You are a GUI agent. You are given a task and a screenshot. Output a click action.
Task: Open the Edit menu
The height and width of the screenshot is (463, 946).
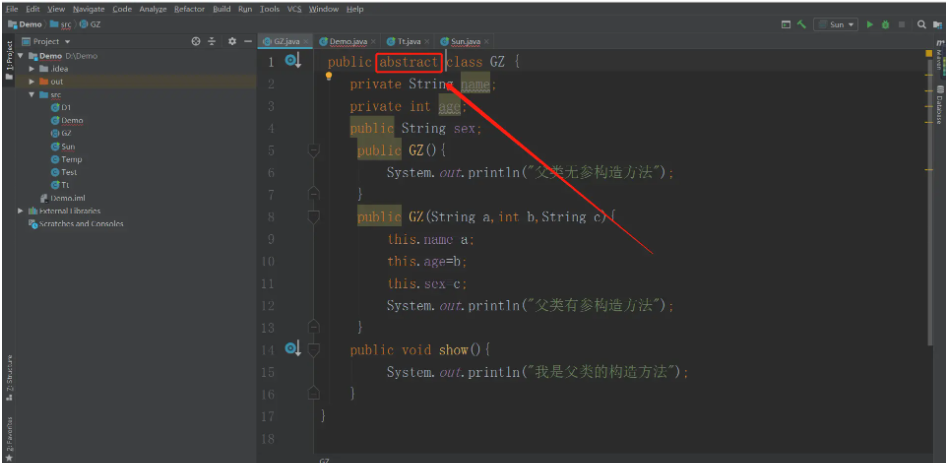33,9
